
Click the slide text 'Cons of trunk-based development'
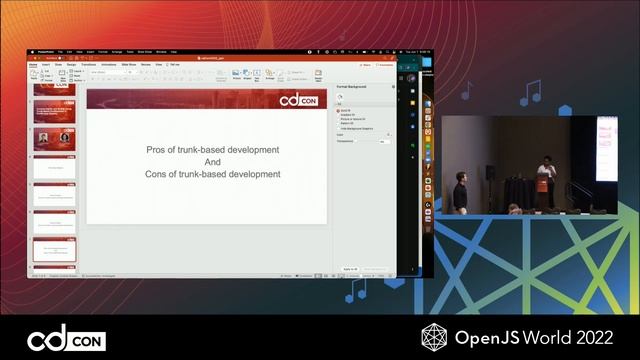coord(213,174)
